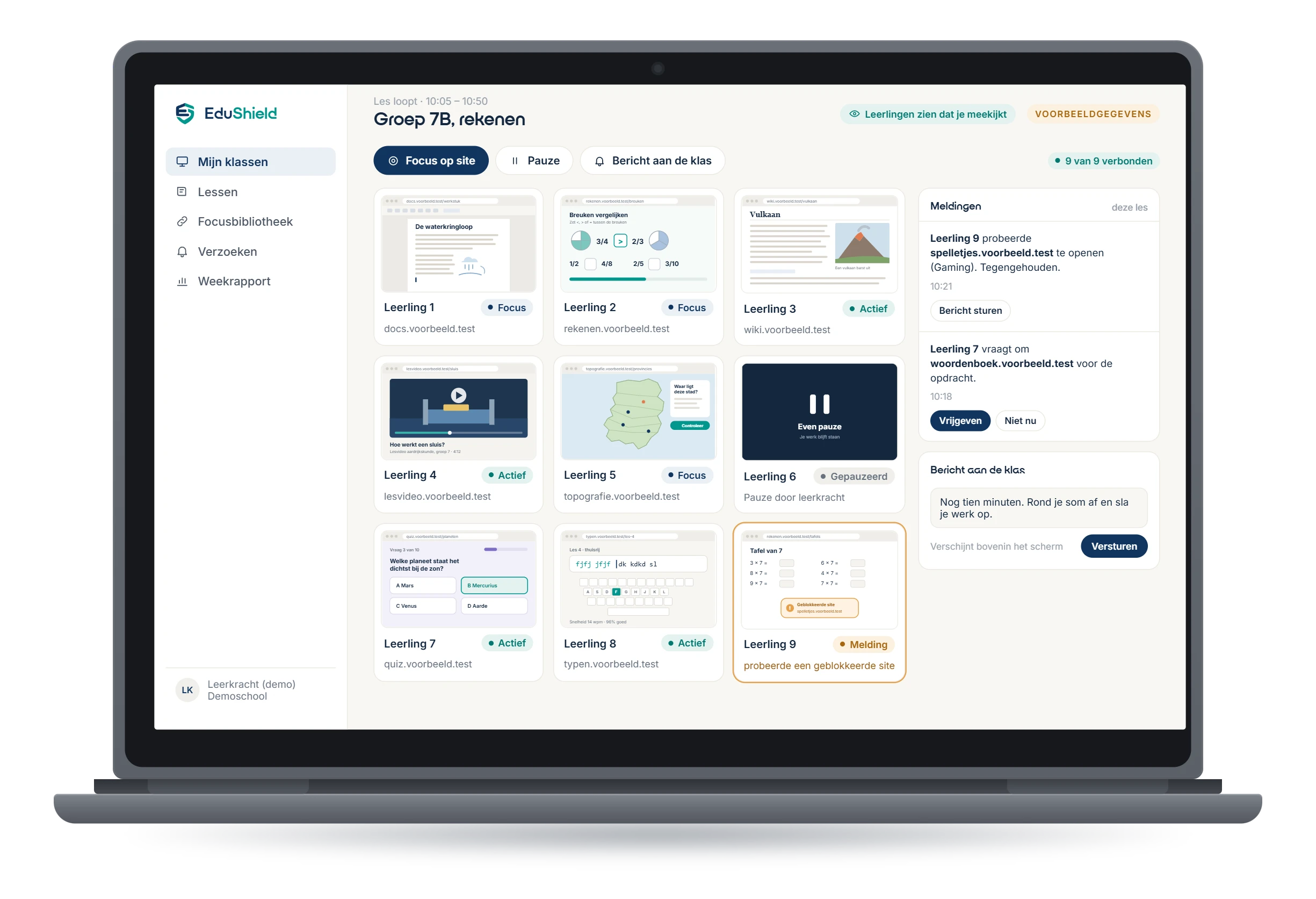
Task: Click the LK teacher avatar
Action: coord(187,690)
